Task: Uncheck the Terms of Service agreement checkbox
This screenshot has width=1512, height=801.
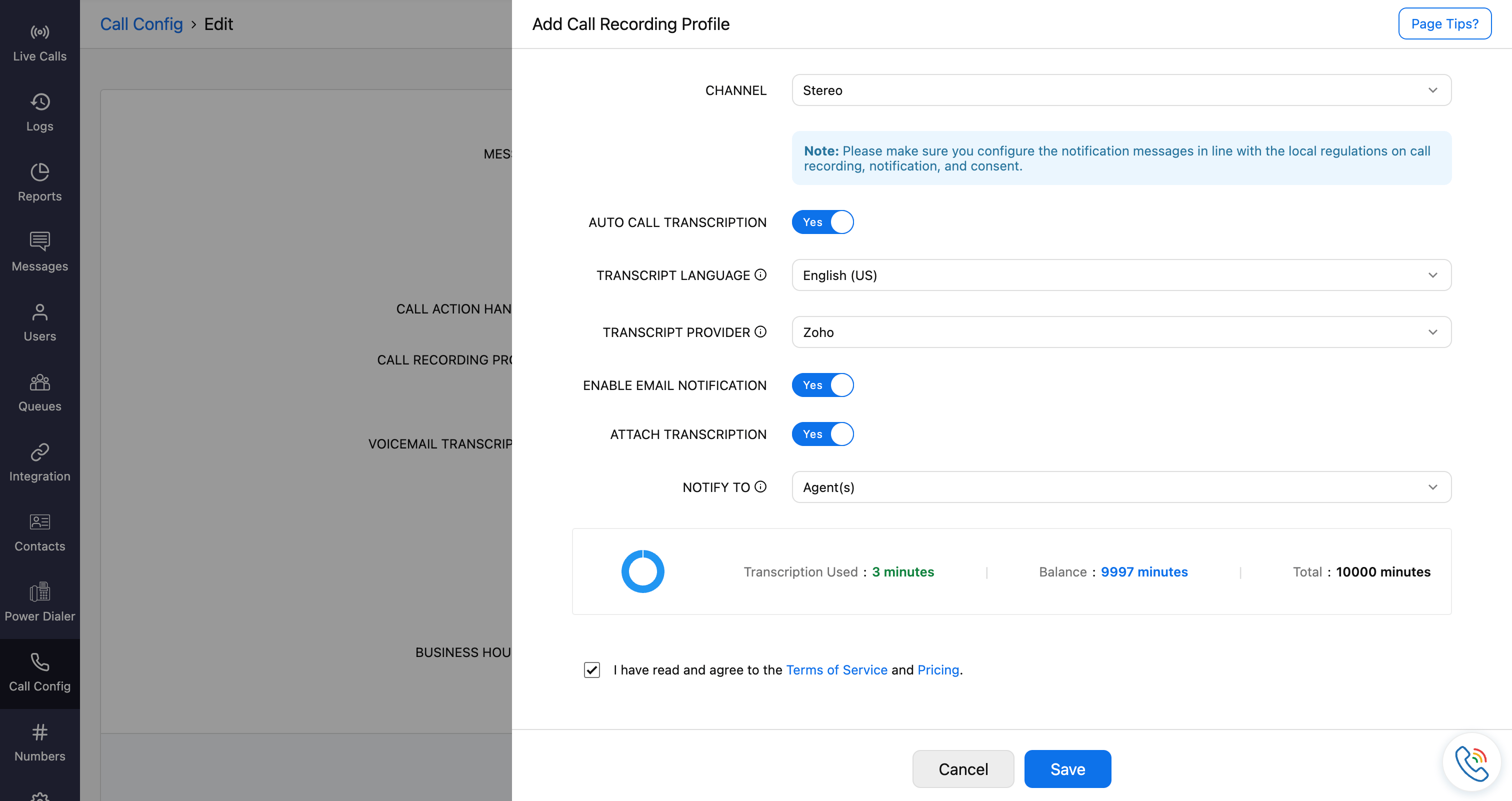Action: coord(591,670)
